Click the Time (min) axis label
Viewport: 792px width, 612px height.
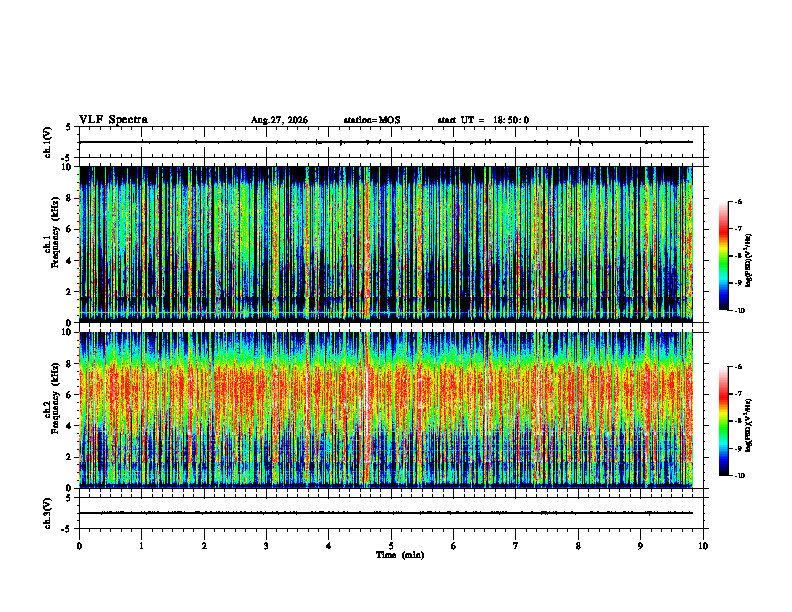pos(400,555)
